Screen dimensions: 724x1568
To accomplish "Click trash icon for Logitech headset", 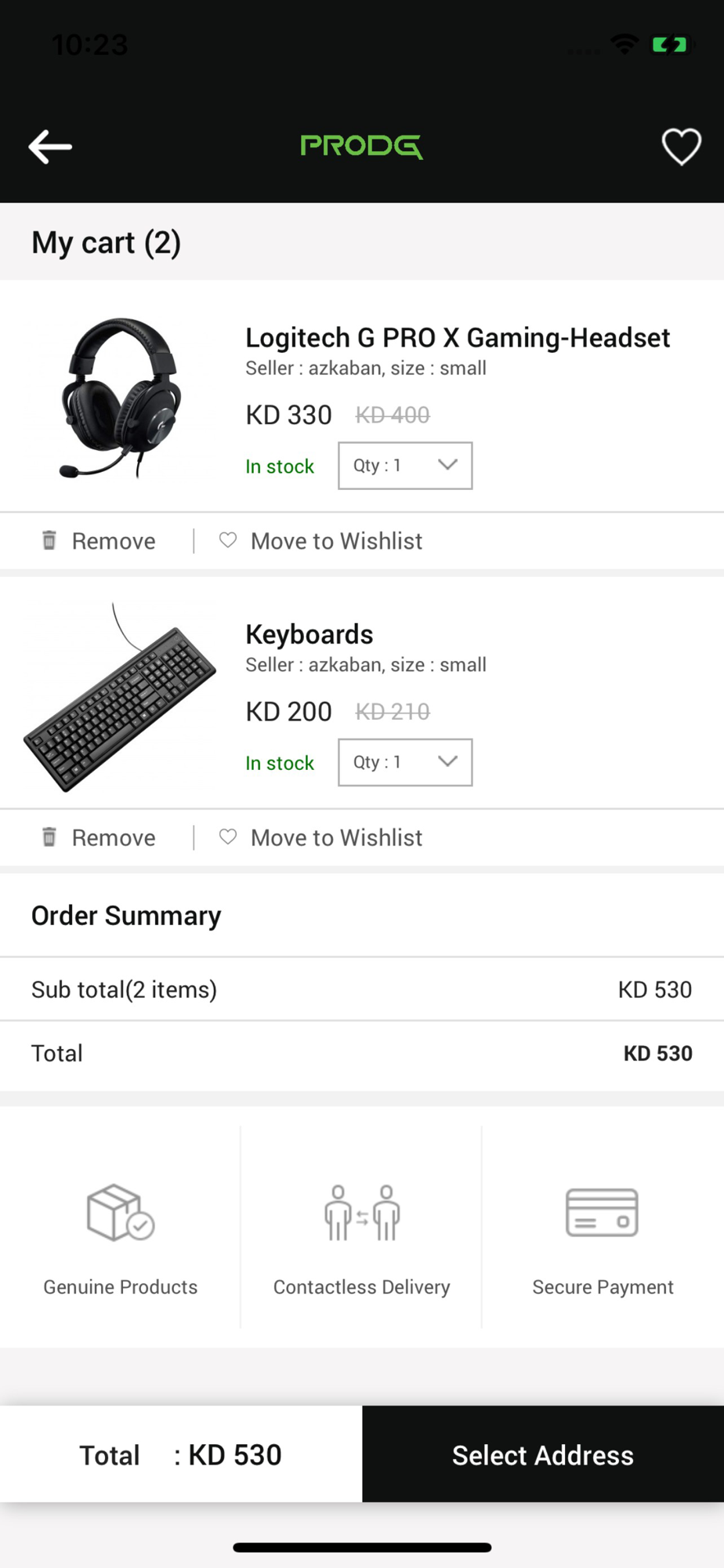I will point(49,540).
